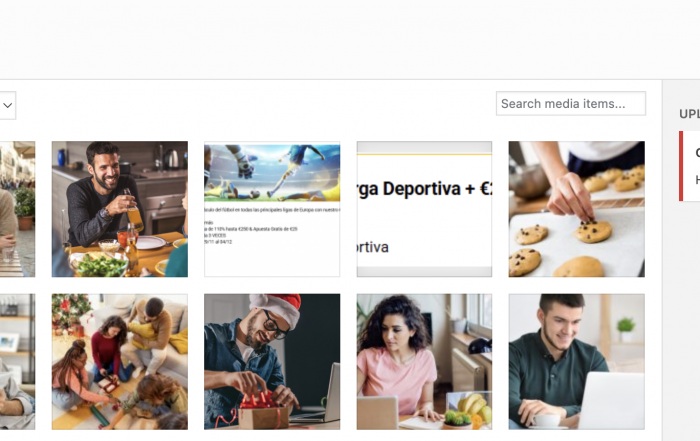Select the Santa hat man with gift thumbnail
Screen dimensions: 700x441
tap(272, 362)
